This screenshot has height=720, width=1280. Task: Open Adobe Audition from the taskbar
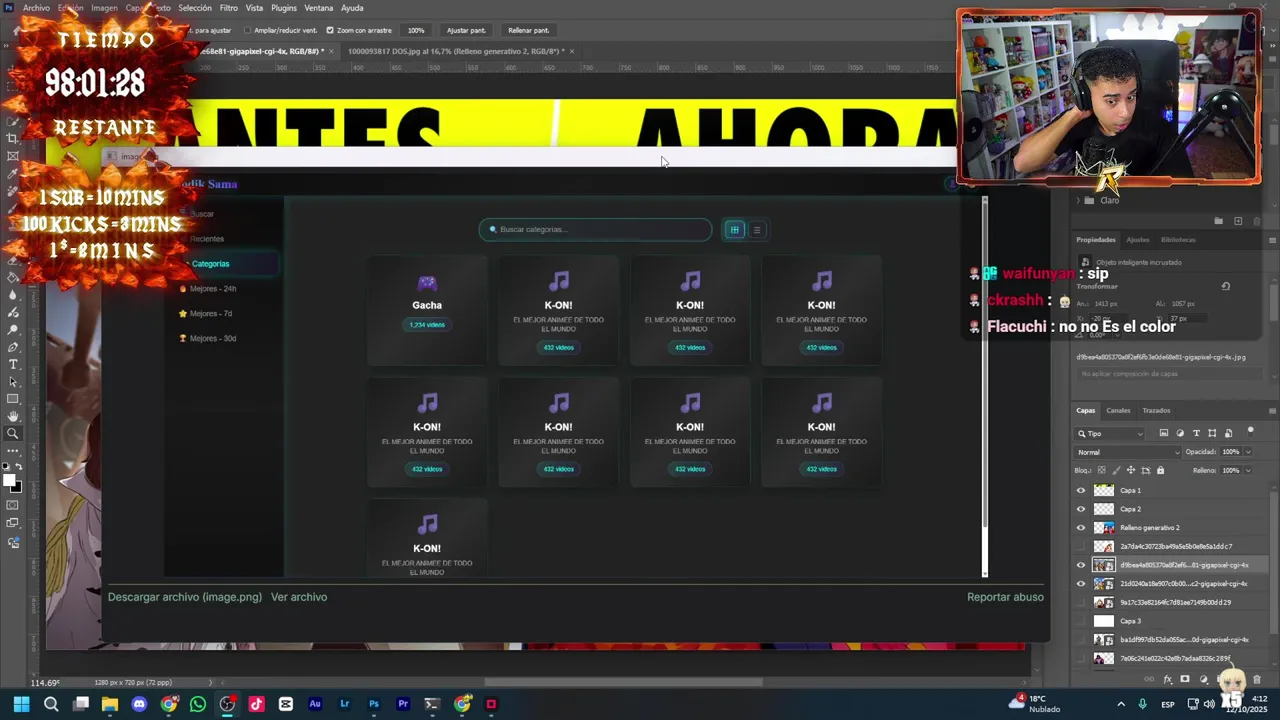point(315,704)
